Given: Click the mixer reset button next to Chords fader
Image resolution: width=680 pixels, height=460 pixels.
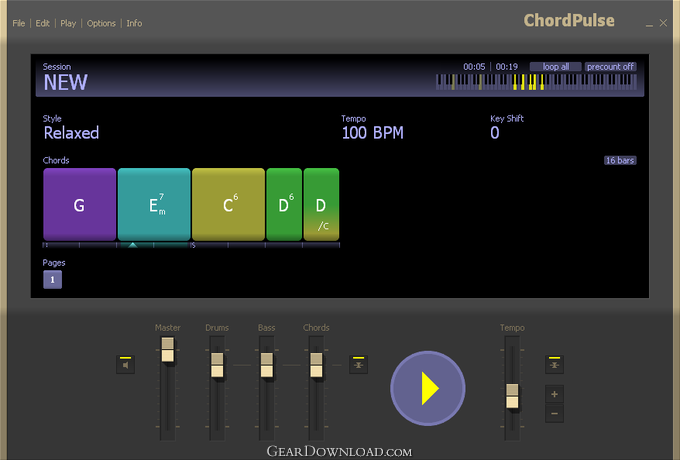Looking at the screenshot, I should [x=358, y=364].
